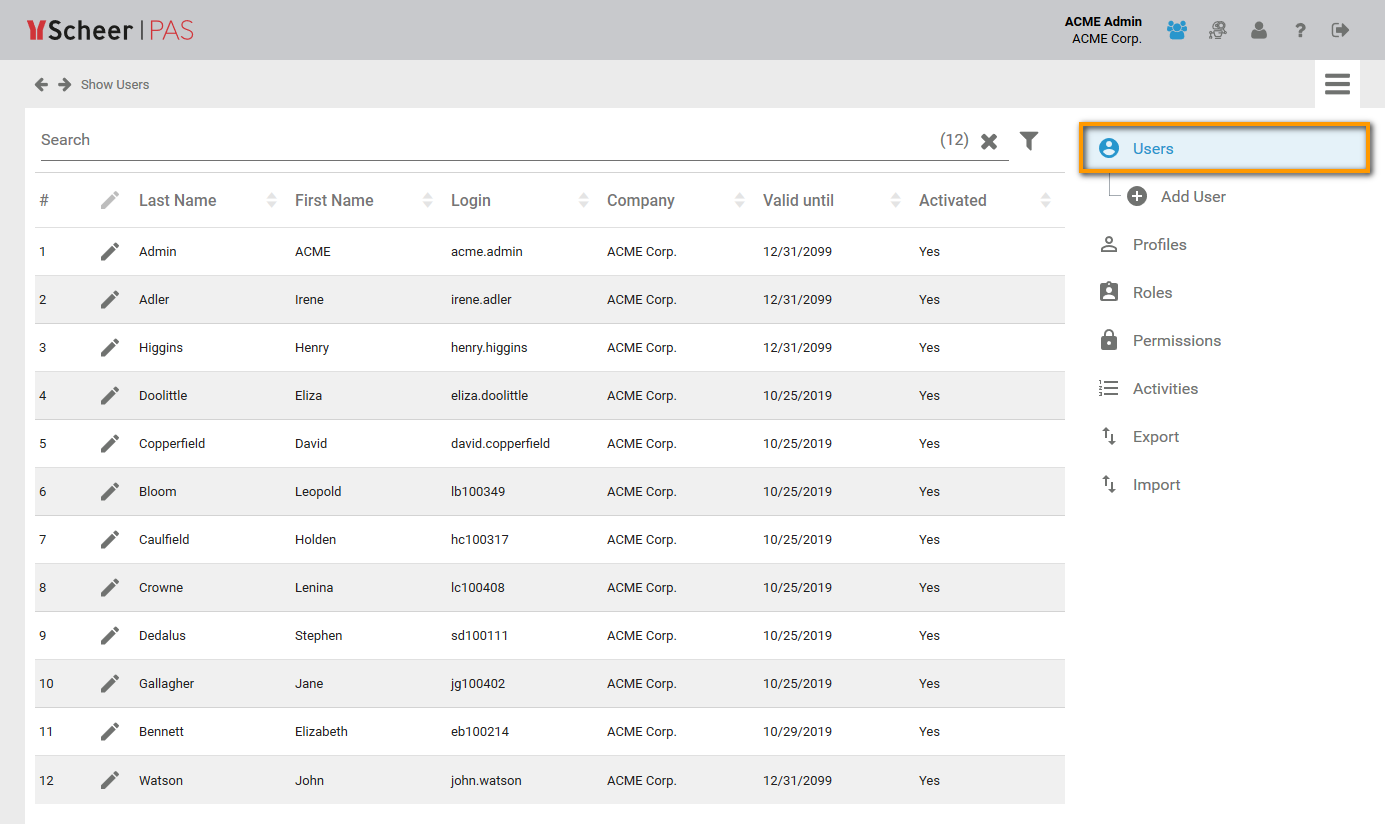This screenshot has height=824, width=1385.
Task: Click the logout icon in header
Action: coord(1340,31)
